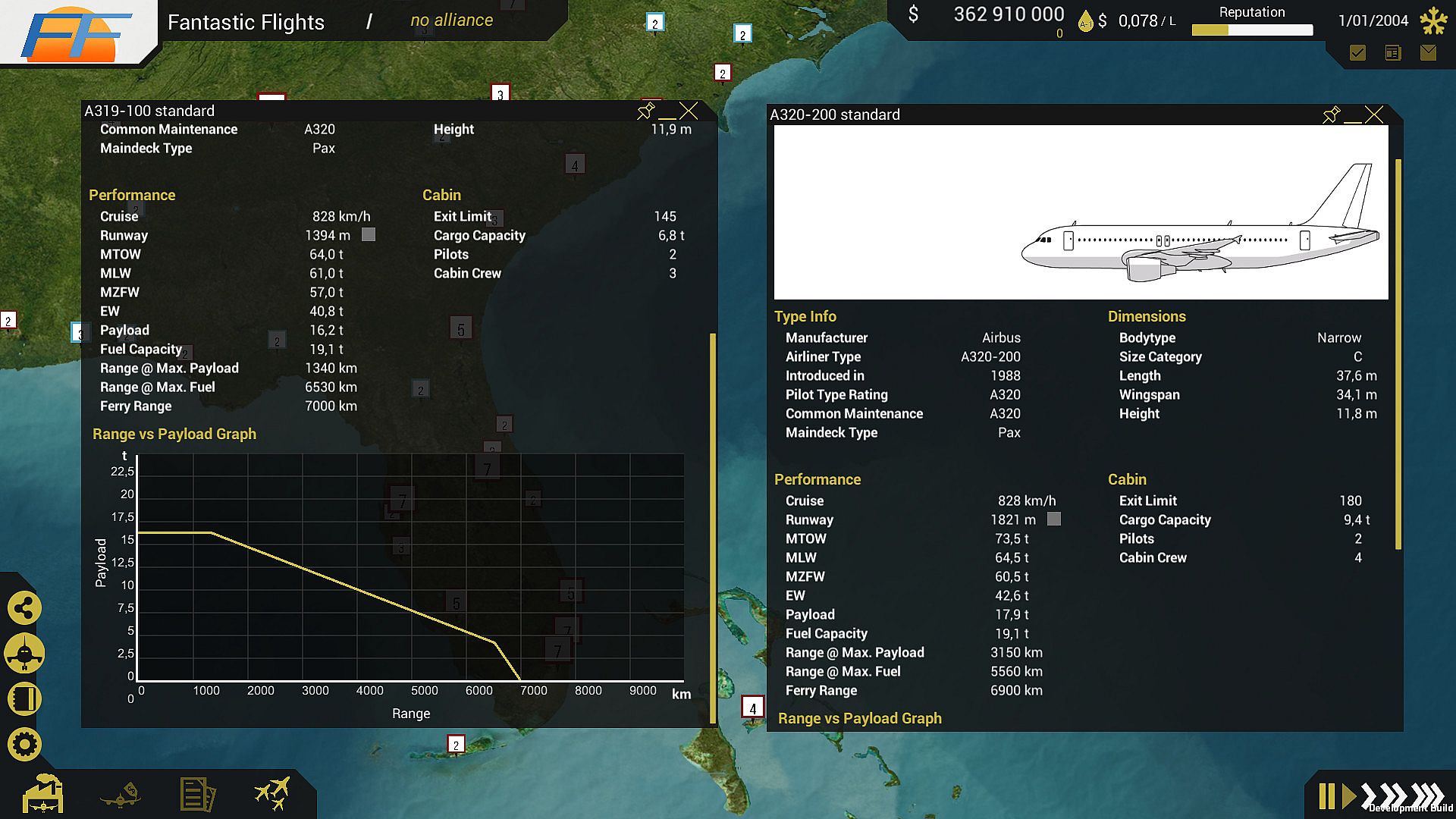Open the aircraft purchase price-tag icon
Image resolution: width=1456 pixels, height=819 pixels.
pyautogui.click(x=121, y=795)
